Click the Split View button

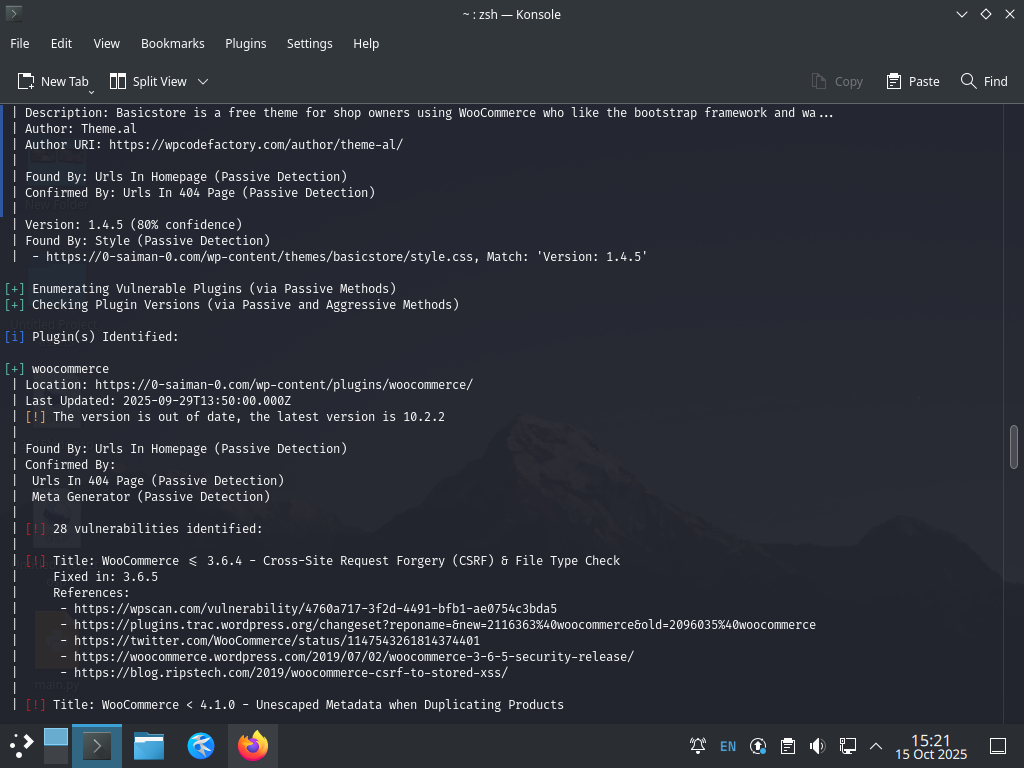pyautogui.click(x=149, y=82)
